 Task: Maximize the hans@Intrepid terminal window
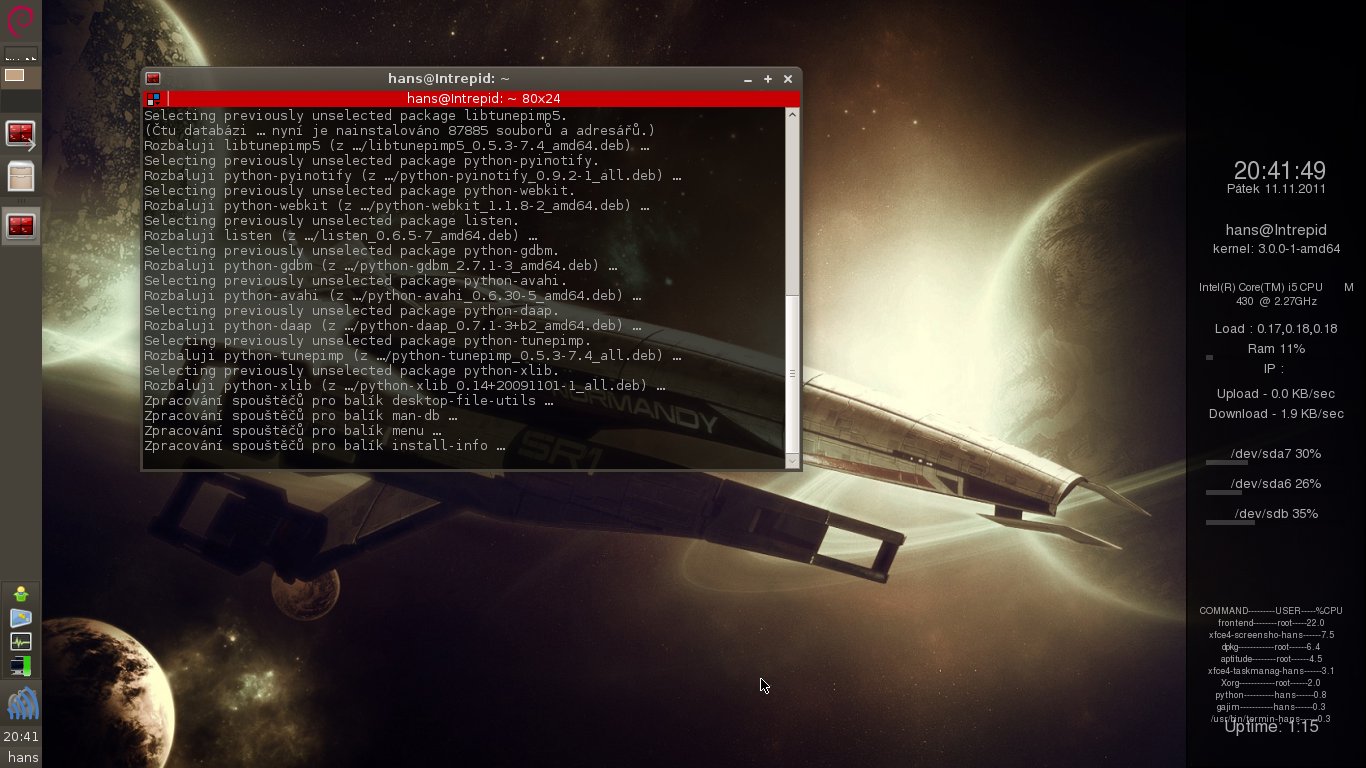tap(768, 79)
